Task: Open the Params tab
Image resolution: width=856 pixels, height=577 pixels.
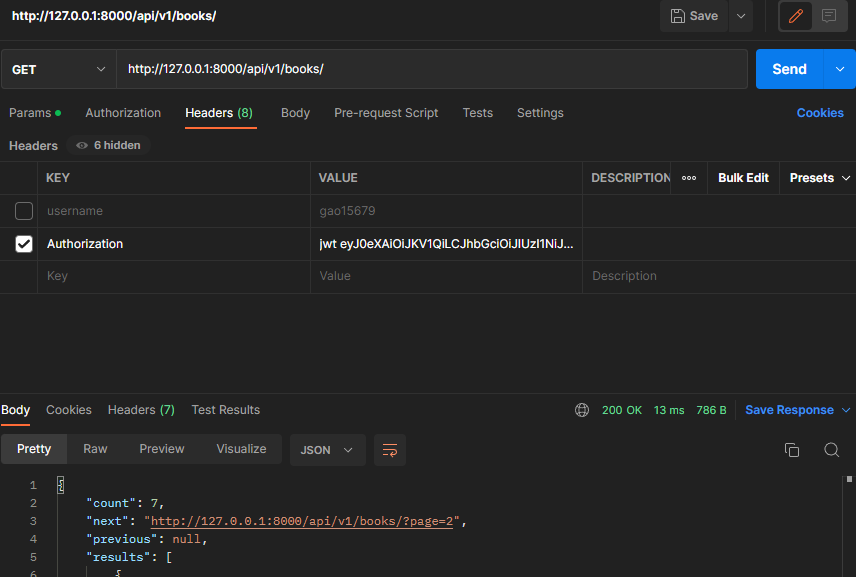Action: (x=35, y=113)
